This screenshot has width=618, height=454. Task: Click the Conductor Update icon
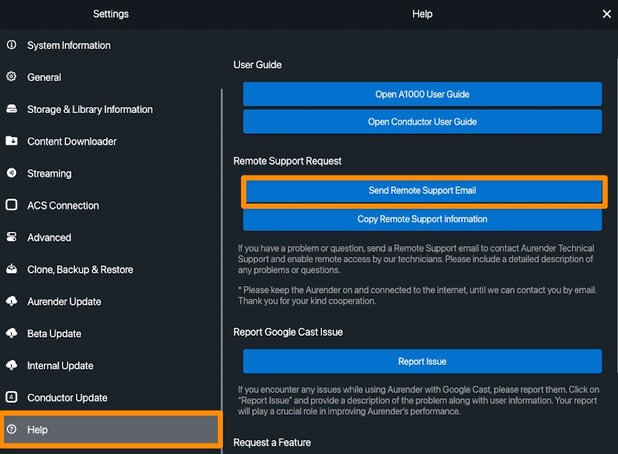11,397
